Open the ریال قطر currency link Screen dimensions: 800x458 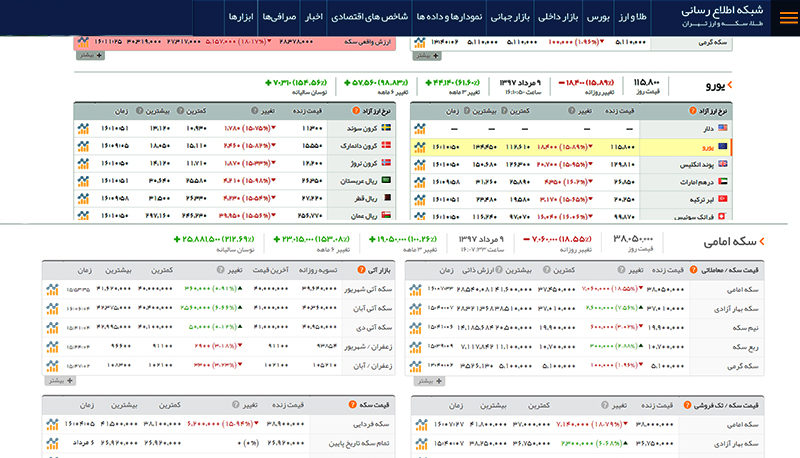366,198
